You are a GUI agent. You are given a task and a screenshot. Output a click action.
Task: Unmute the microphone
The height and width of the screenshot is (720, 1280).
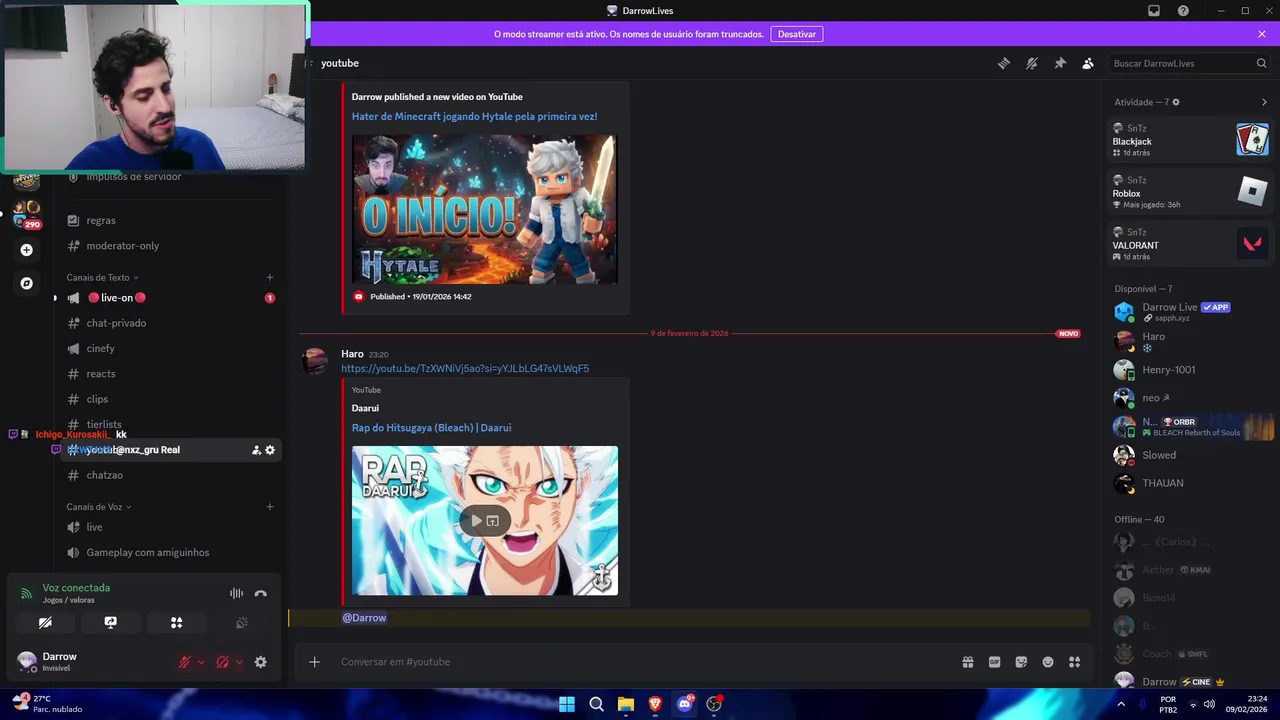185,662
